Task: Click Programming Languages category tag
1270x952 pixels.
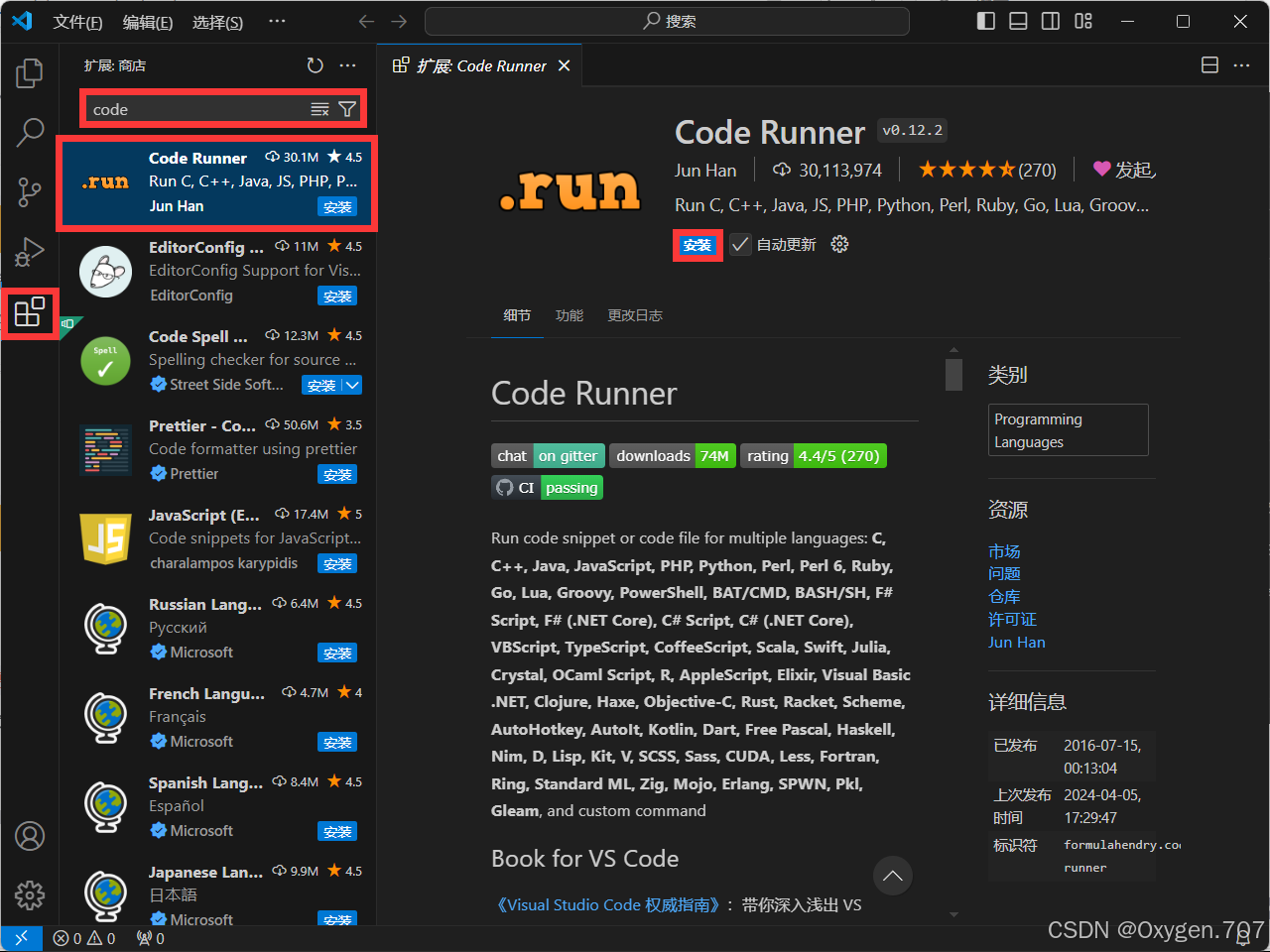Action: [x=1069, y=430]
